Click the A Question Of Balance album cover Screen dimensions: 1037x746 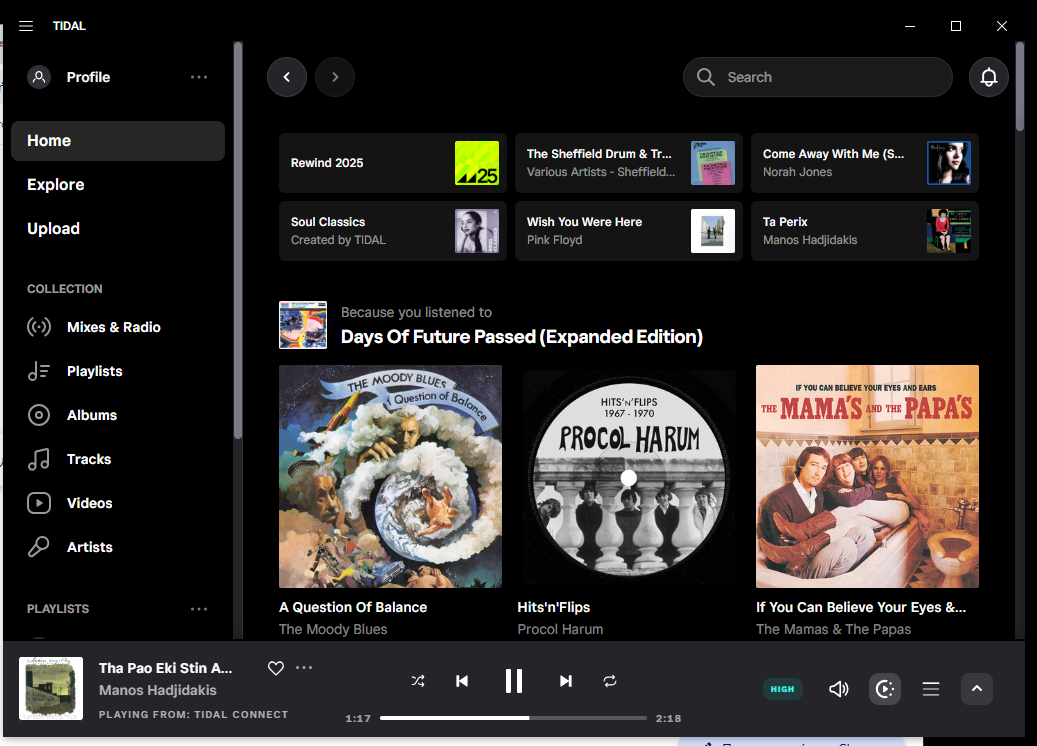pyautogui.click(x=390, y=476)
